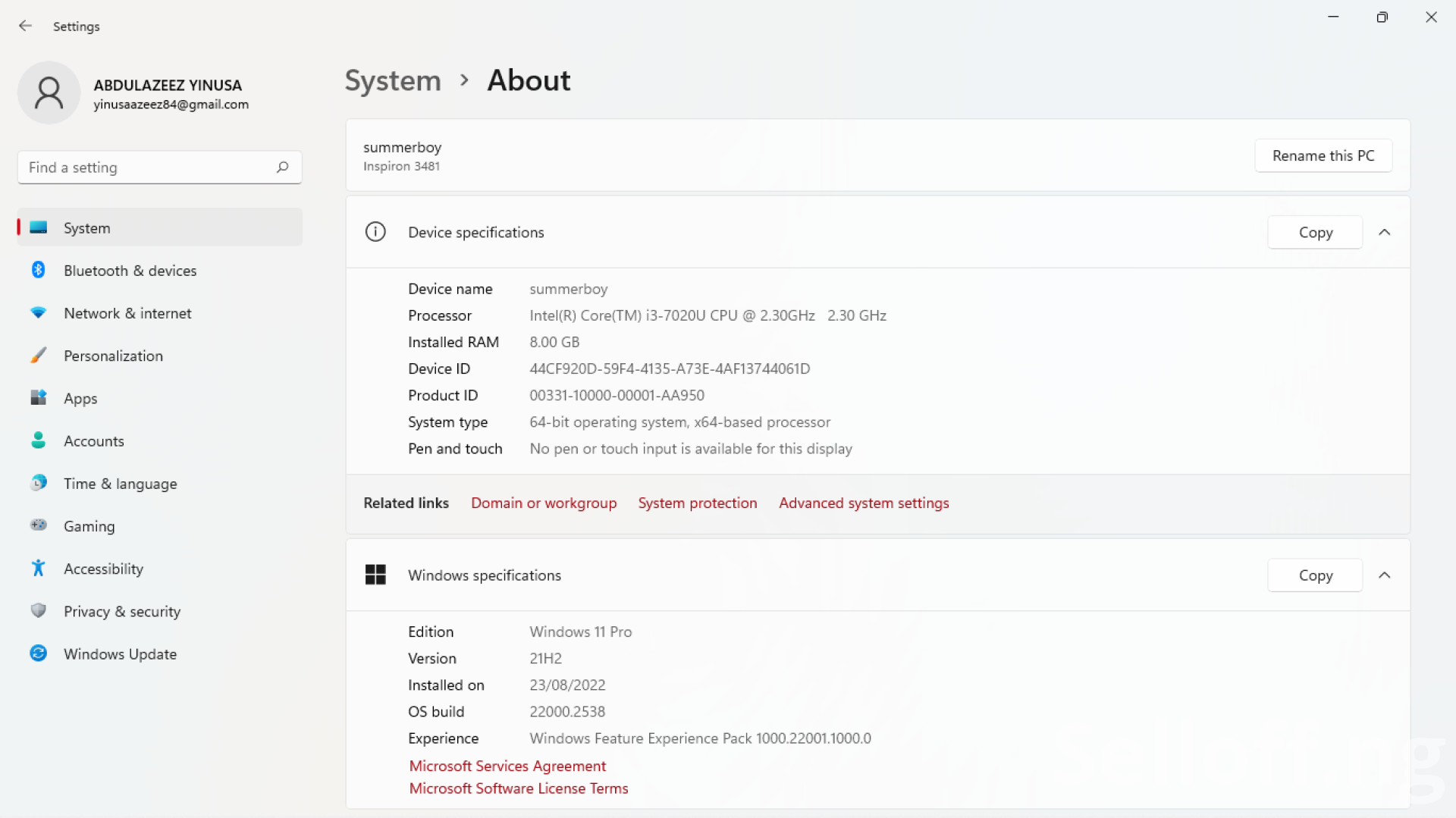This screenshot has width=1456, height=818.
Task: Select System in the sidebar
Action: point(159,227)
